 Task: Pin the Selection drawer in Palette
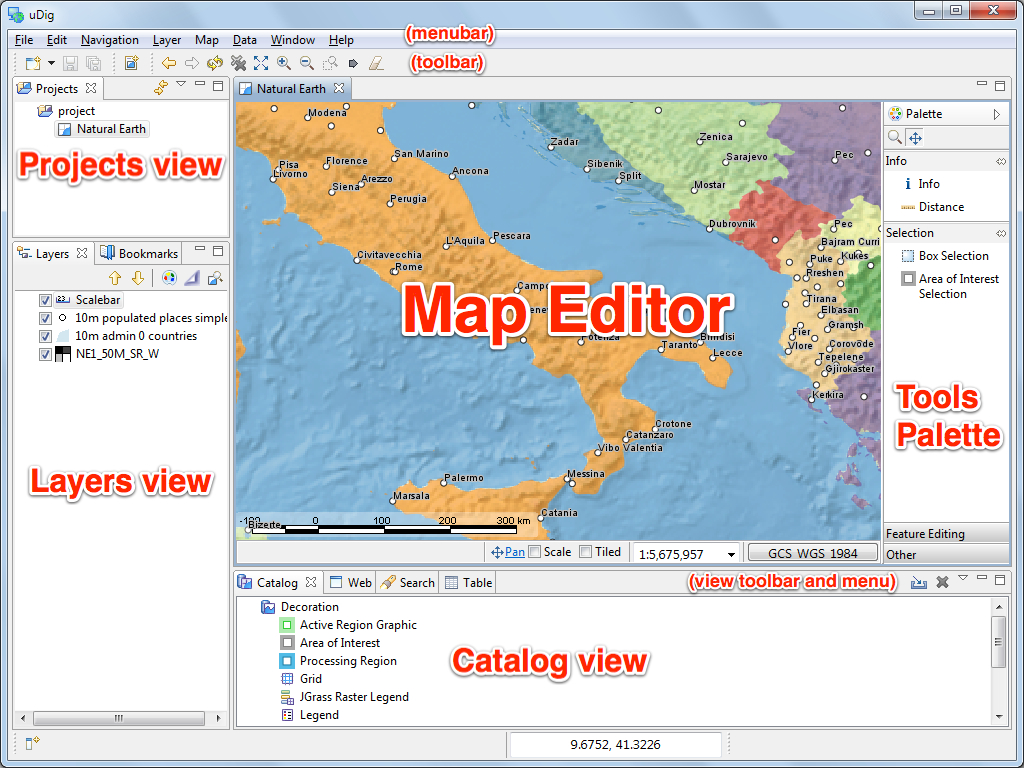pyautogui.click(x=1000, y=233)
